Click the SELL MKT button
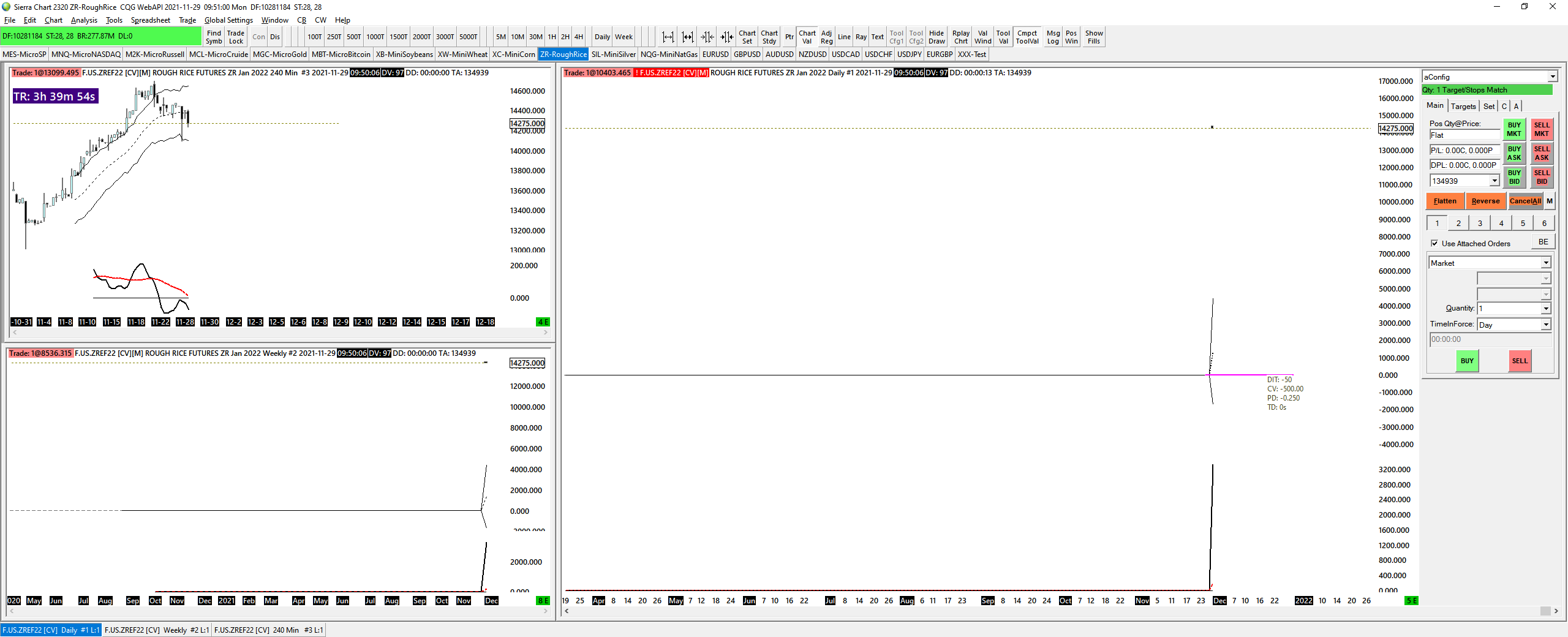1568x637 pixels. (x=1542, y=129)
